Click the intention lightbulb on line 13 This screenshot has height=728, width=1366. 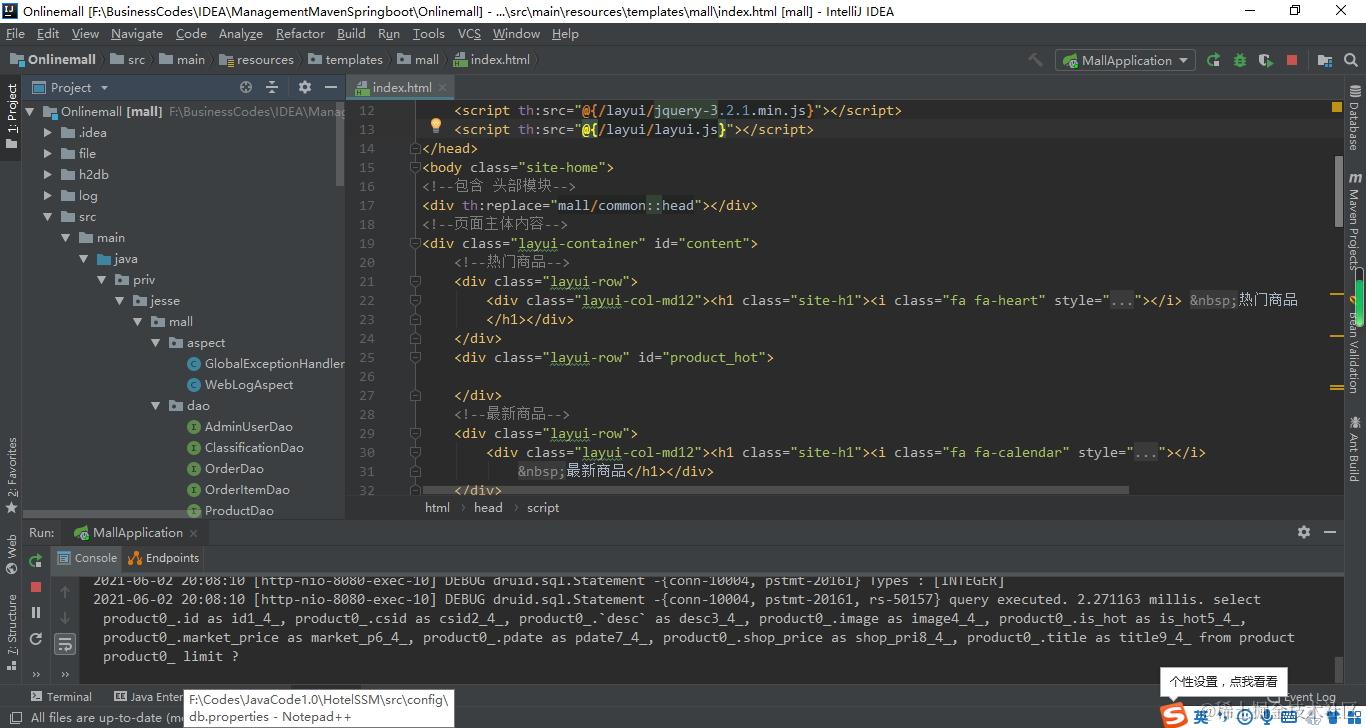click(x=435, y=125)
